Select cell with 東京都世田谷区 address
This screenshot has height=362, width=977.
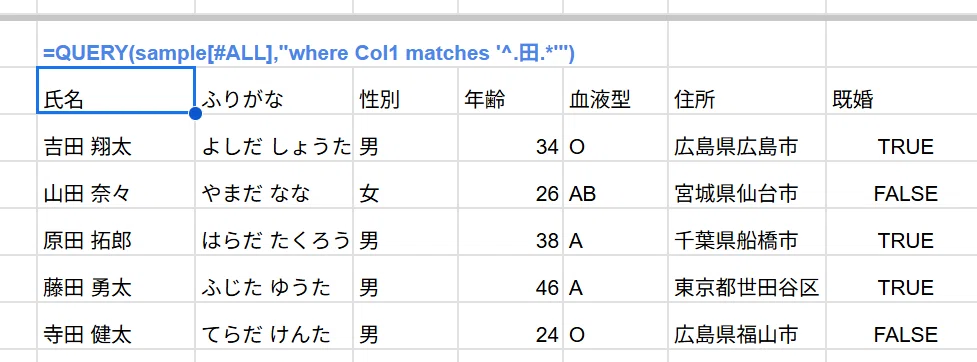[746, 279]
